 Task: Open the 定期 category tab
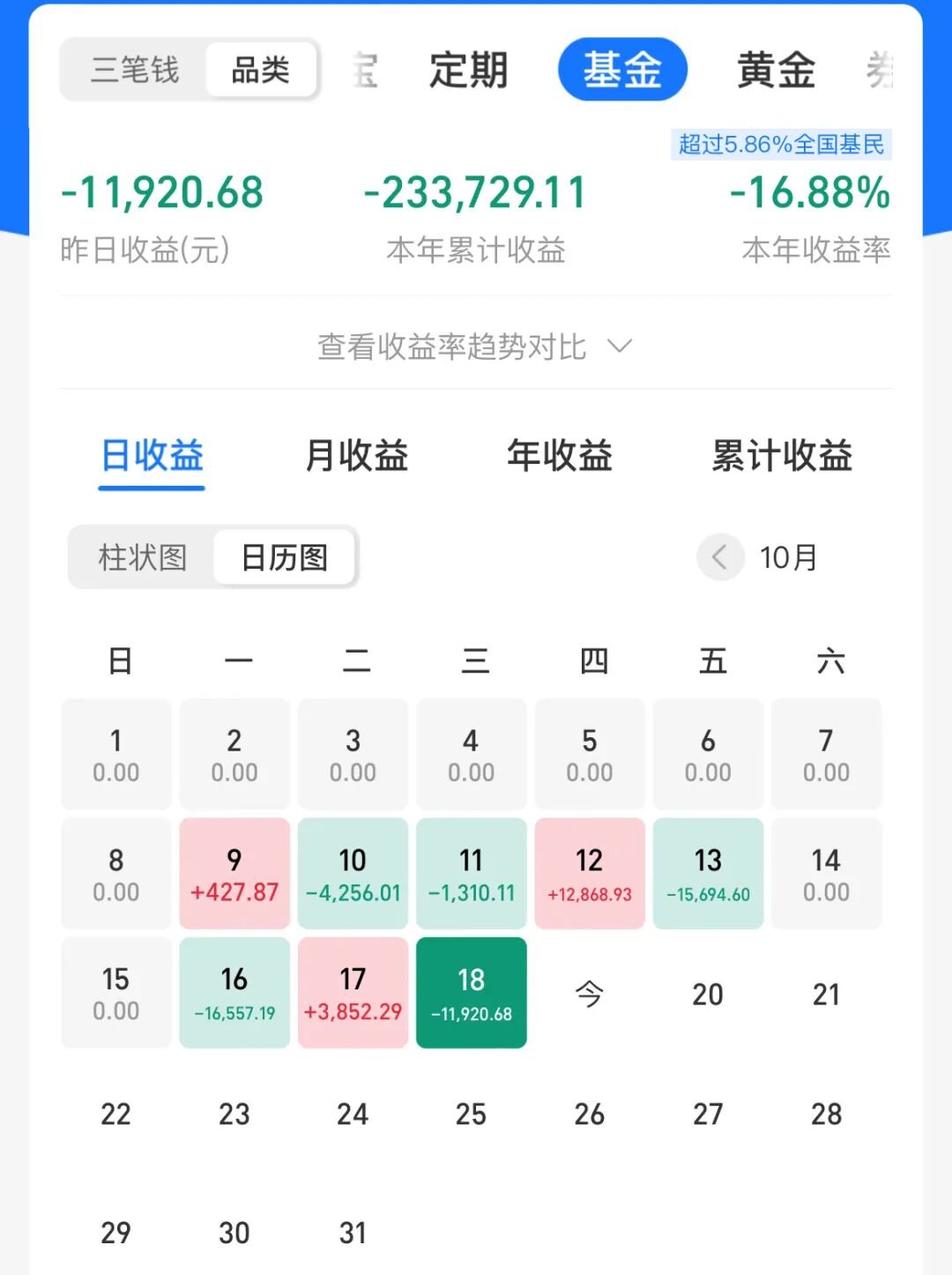click(468, 70)
